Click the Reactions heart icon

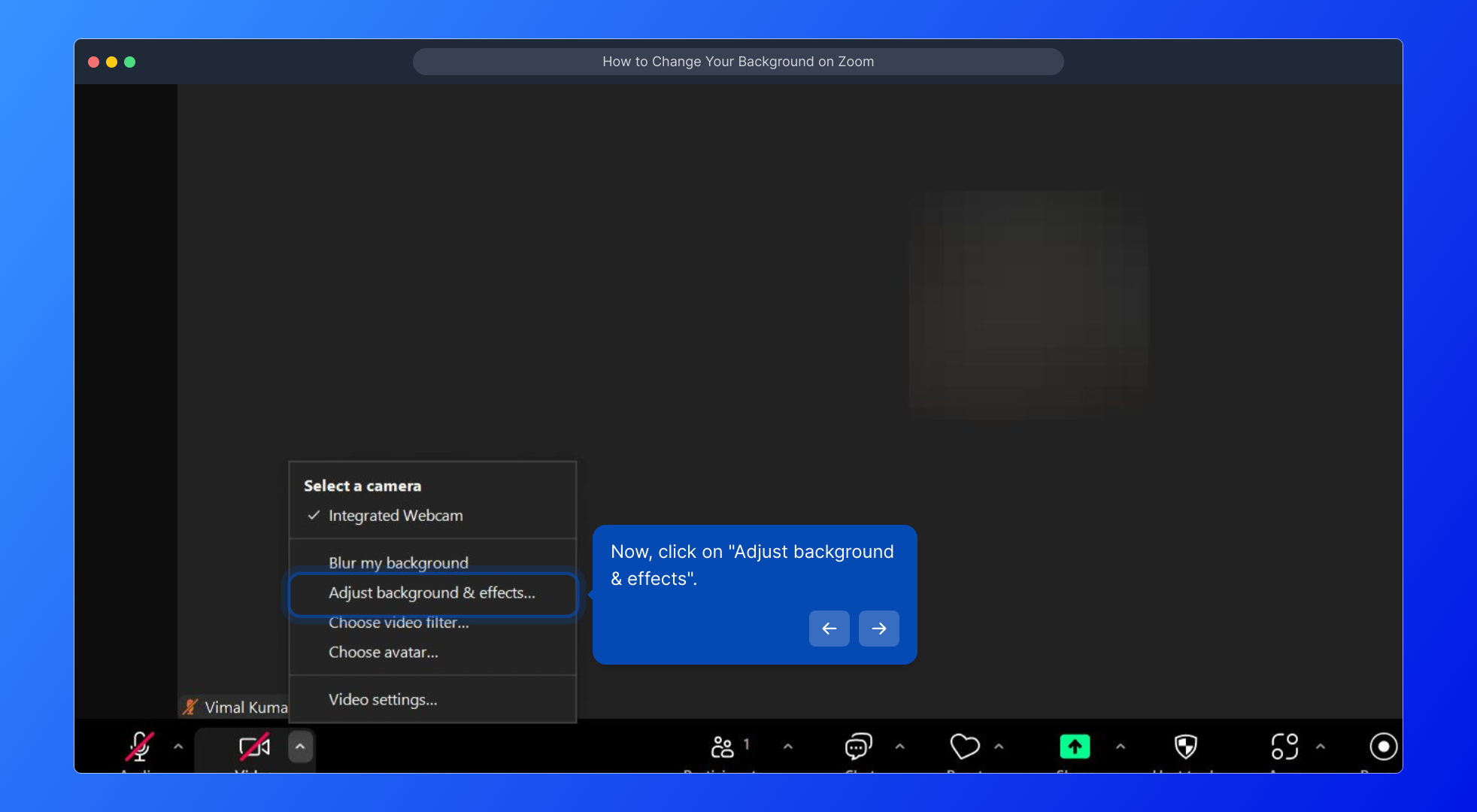pos(964,747)
